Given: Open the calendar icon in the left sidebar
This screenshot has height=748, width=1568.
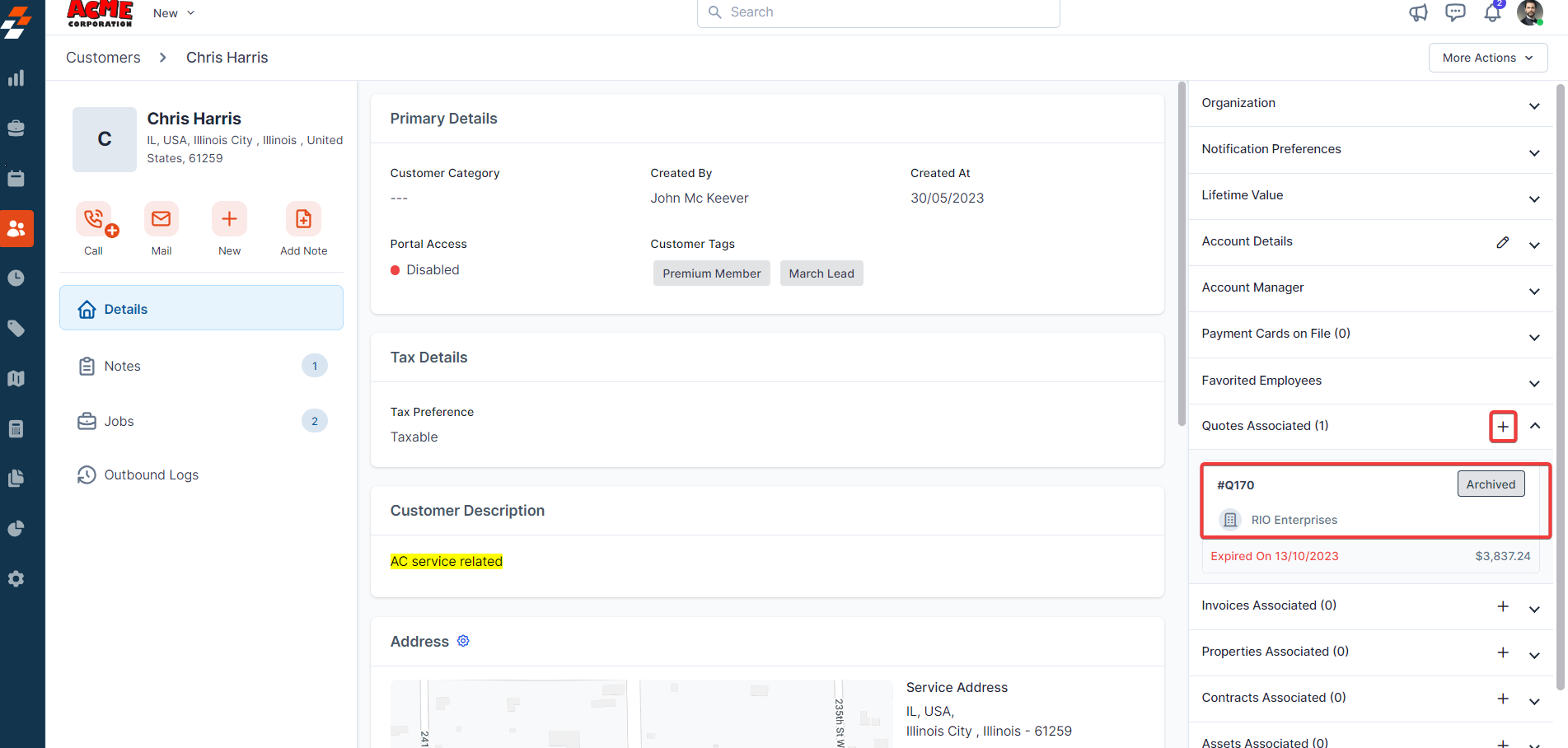Looking at the screenshot, I should coord(16,178).
